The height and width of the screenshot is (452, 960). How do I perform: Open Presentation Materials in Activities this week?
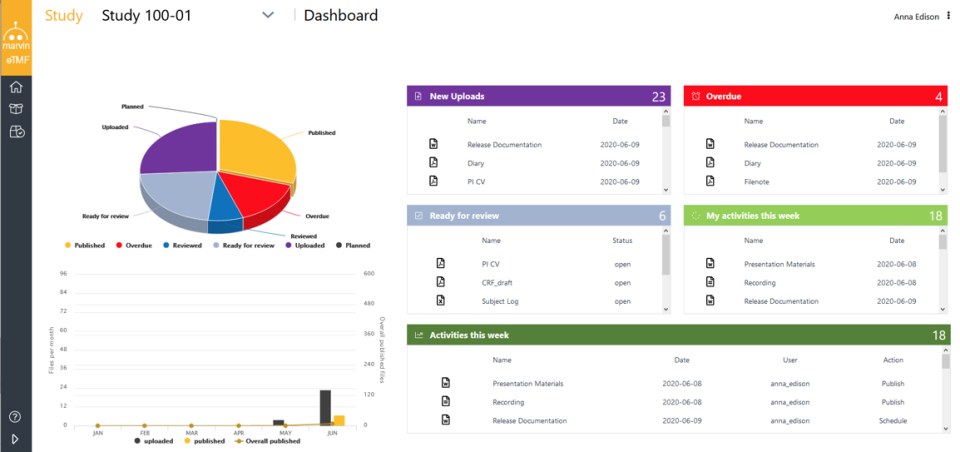click(x=528, y=383)
